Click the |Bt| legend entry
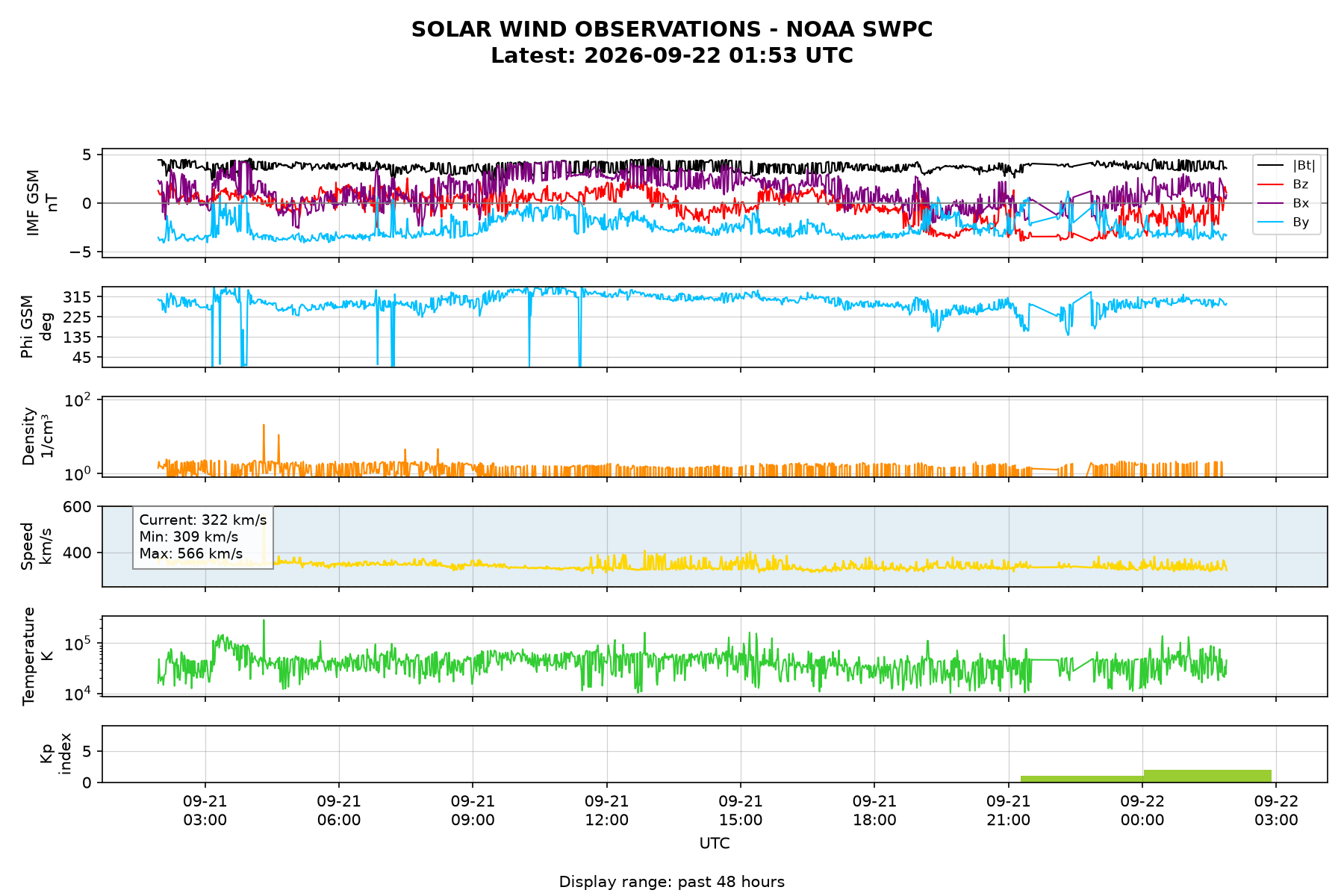The width and height of the screenshot is (1344, 896). coord(1287,165)
